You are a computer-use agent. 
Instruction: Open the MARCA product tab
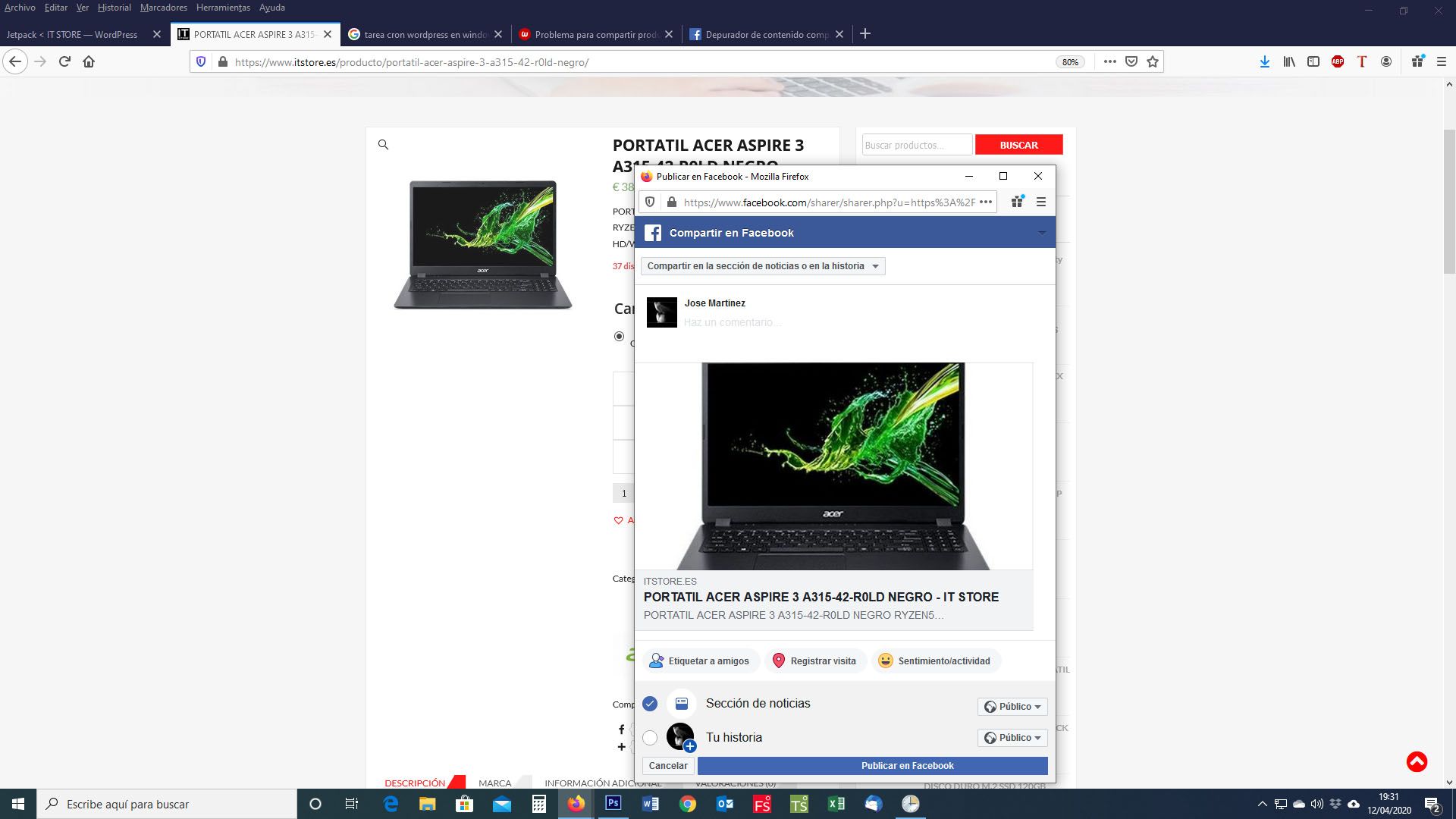pyautogui.click(x=494, y=783)
